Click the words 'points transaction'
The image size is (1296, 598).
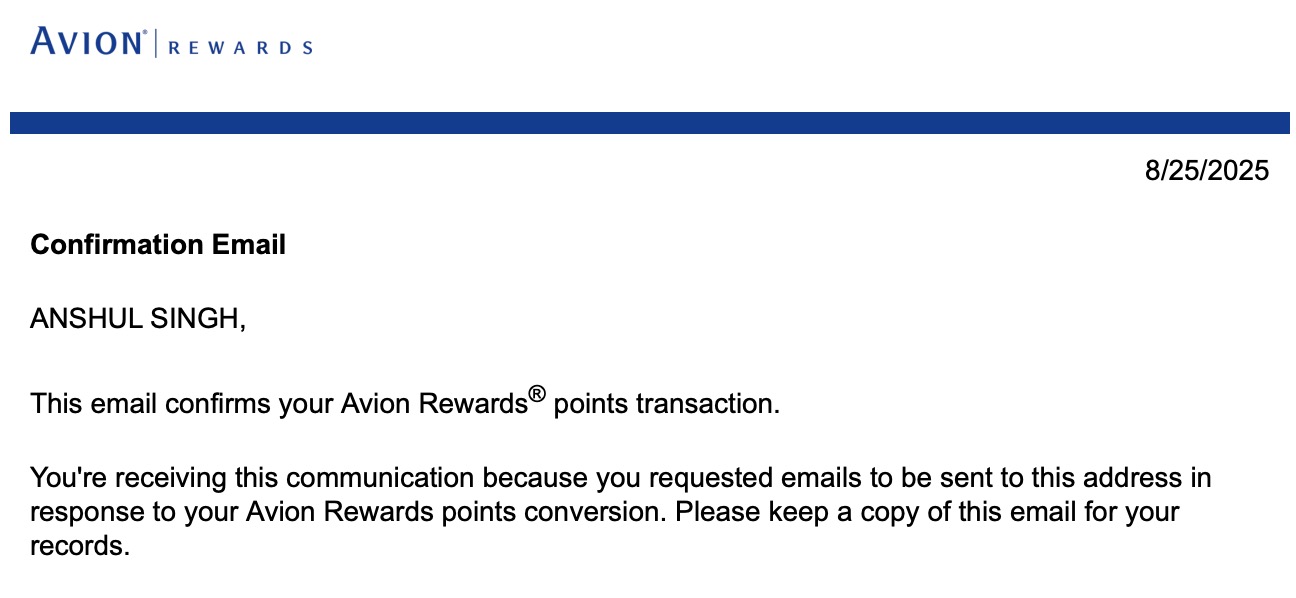[666, 405]
